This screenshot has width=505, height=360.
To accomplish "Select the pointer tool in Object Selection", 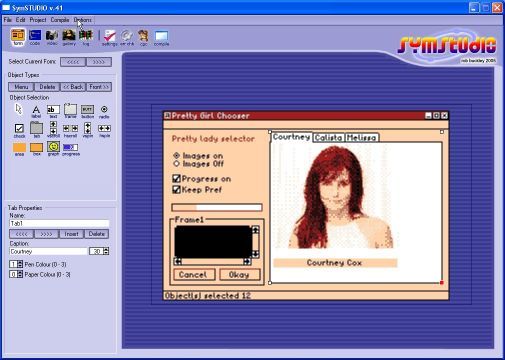I will 19,109.
